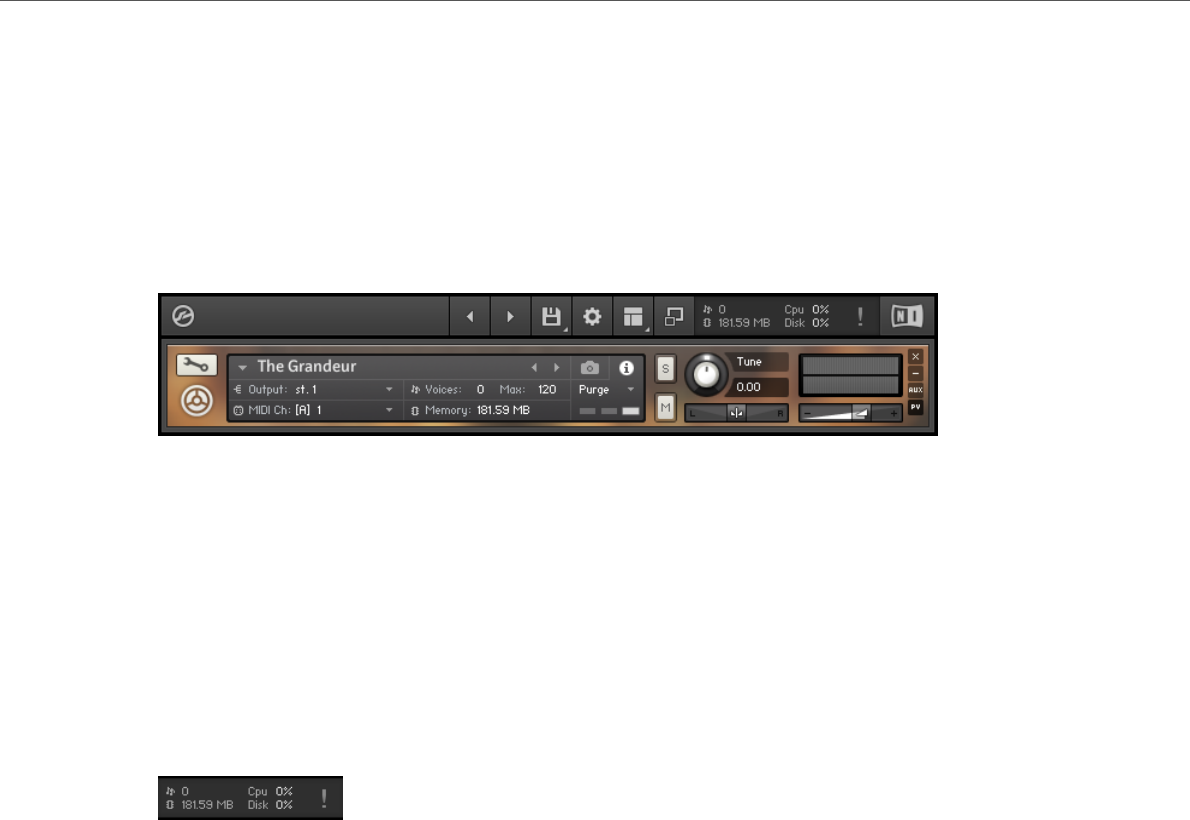Open the Output st. 1 dropdown
Viewport: 1190px width, 820px height.
(313, 390)
